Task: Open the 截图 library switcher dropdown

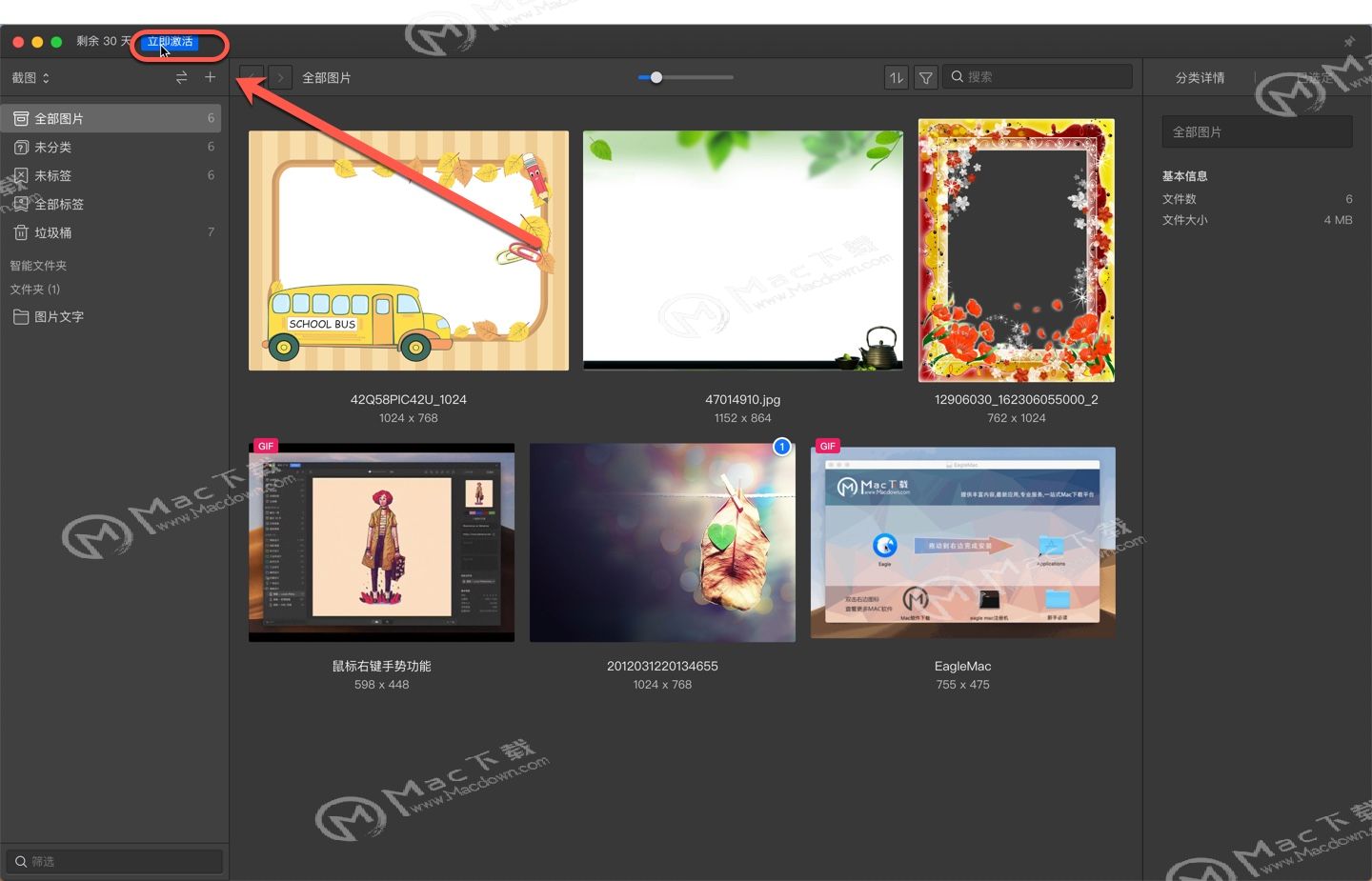Action: (x=30, y=78)
